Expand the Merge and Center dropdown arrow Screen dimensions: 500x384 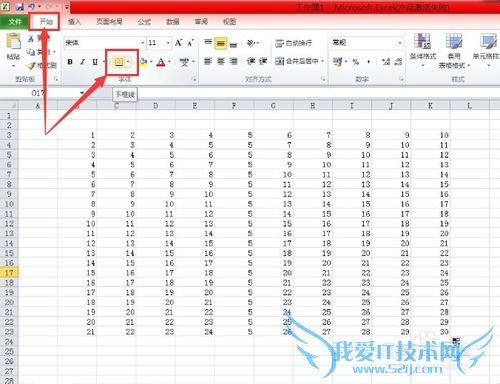322,61
